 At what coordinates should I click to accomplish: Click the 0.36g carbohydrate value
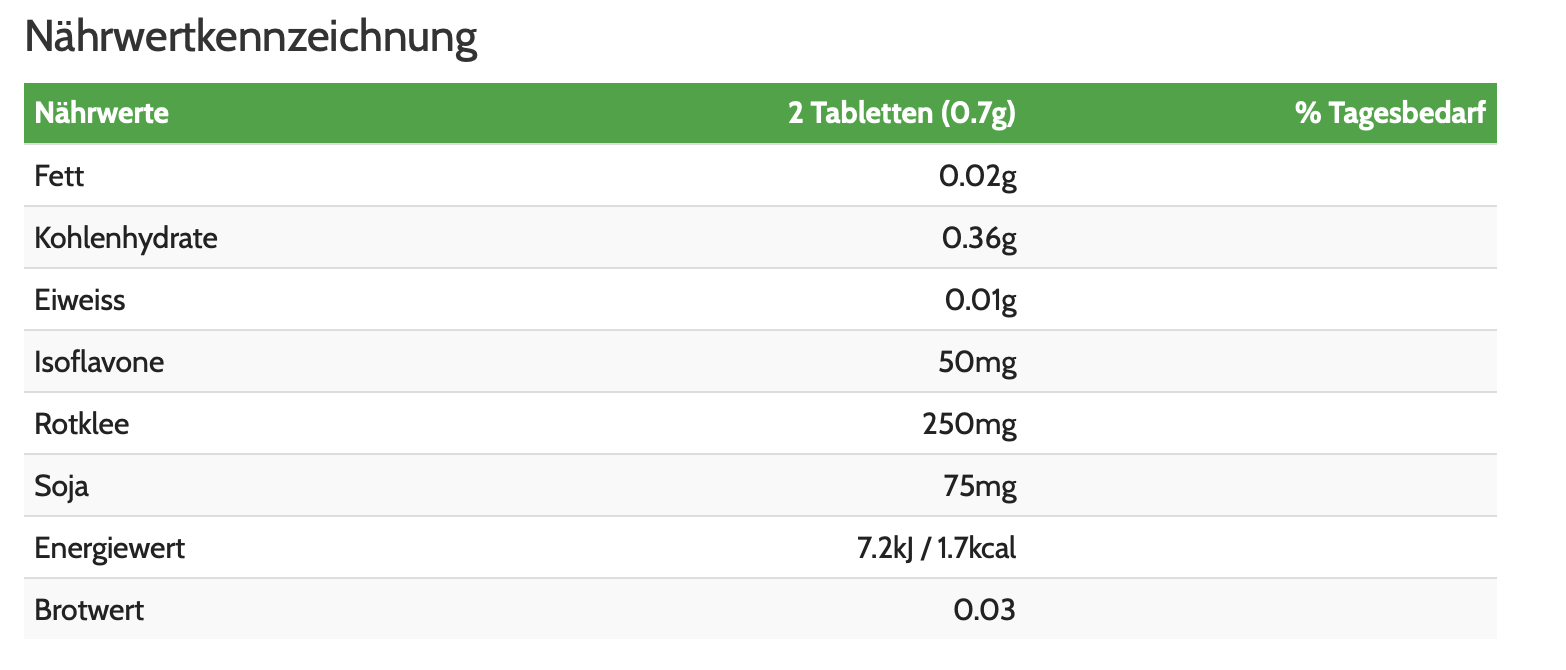979,239
